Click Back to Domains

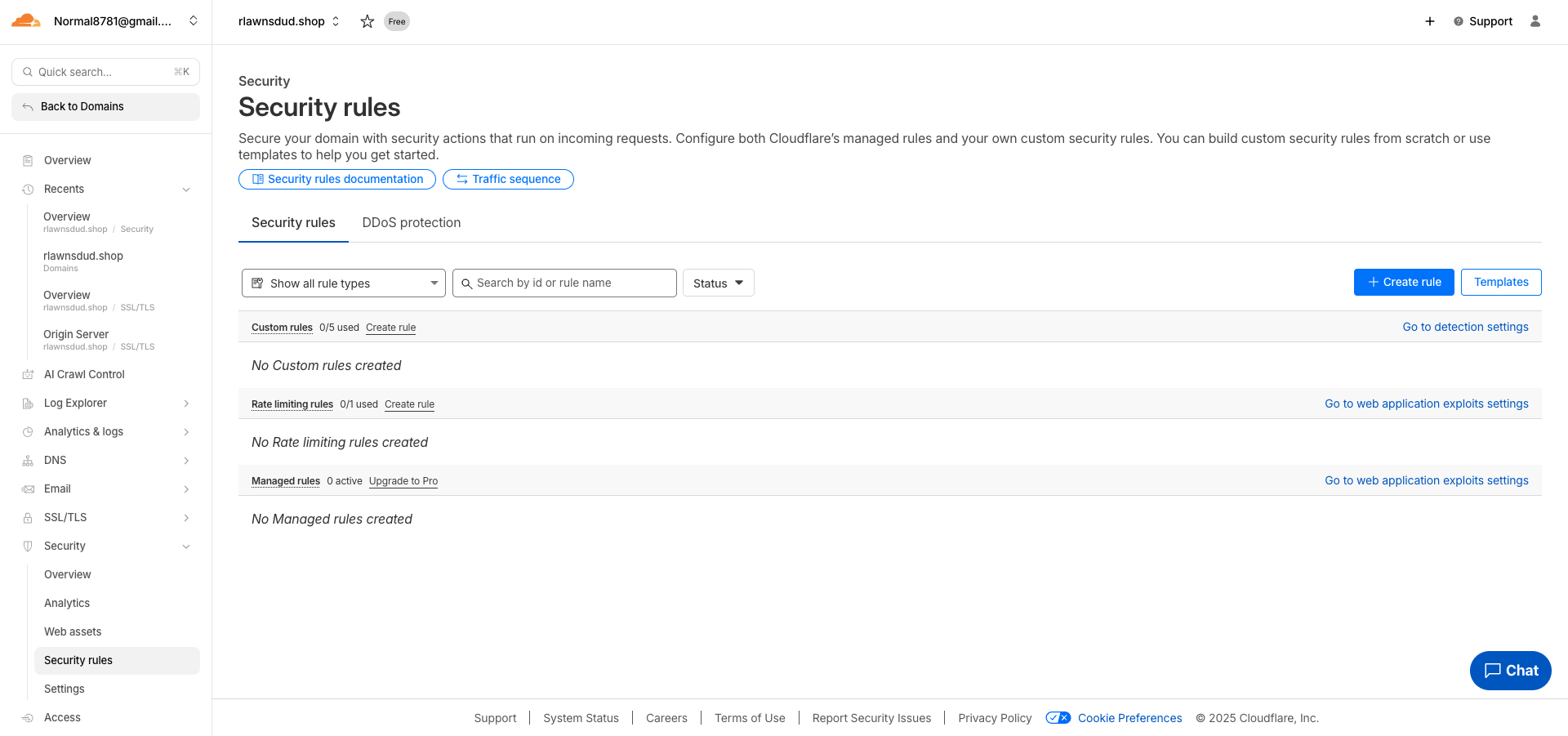coord(105,107)
